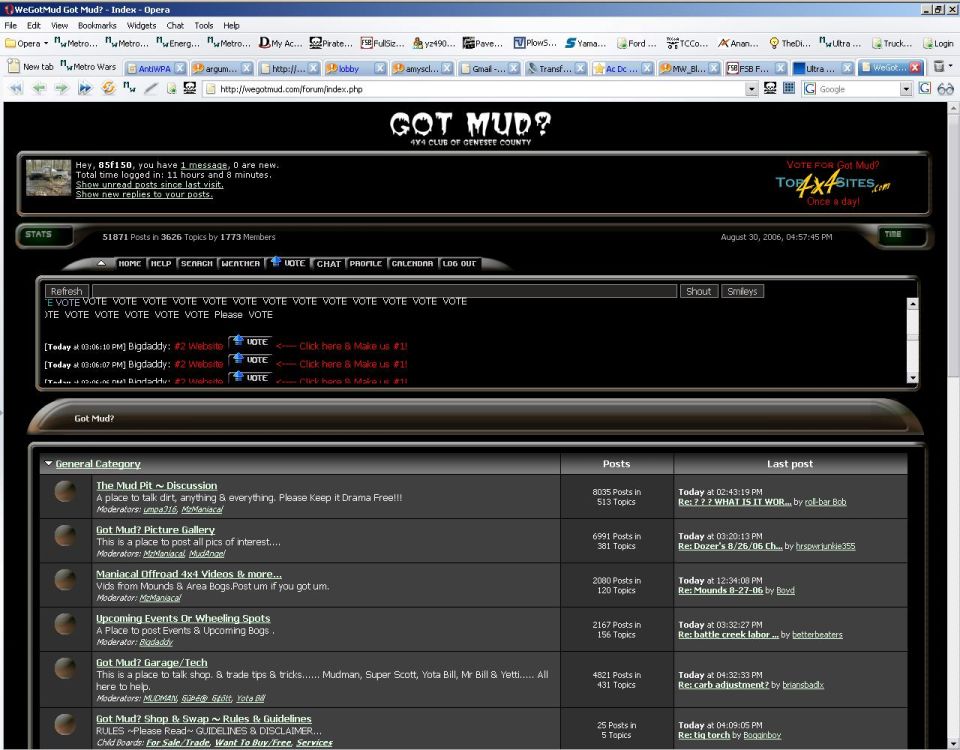960x750 pixels.
Task: Click the page icon next to wand
Action: (x=171, y=89)
